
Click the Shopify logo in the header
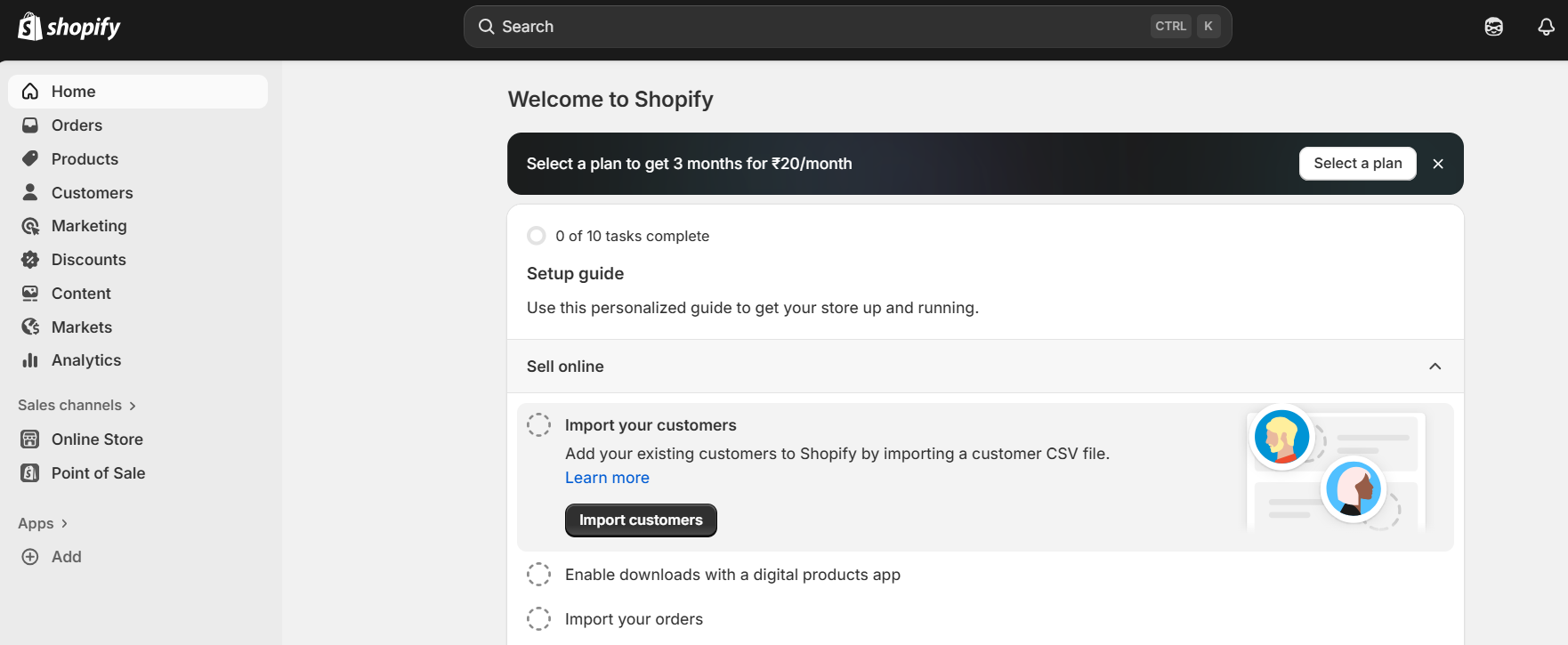pyautogui.click(x=69, y=27)
